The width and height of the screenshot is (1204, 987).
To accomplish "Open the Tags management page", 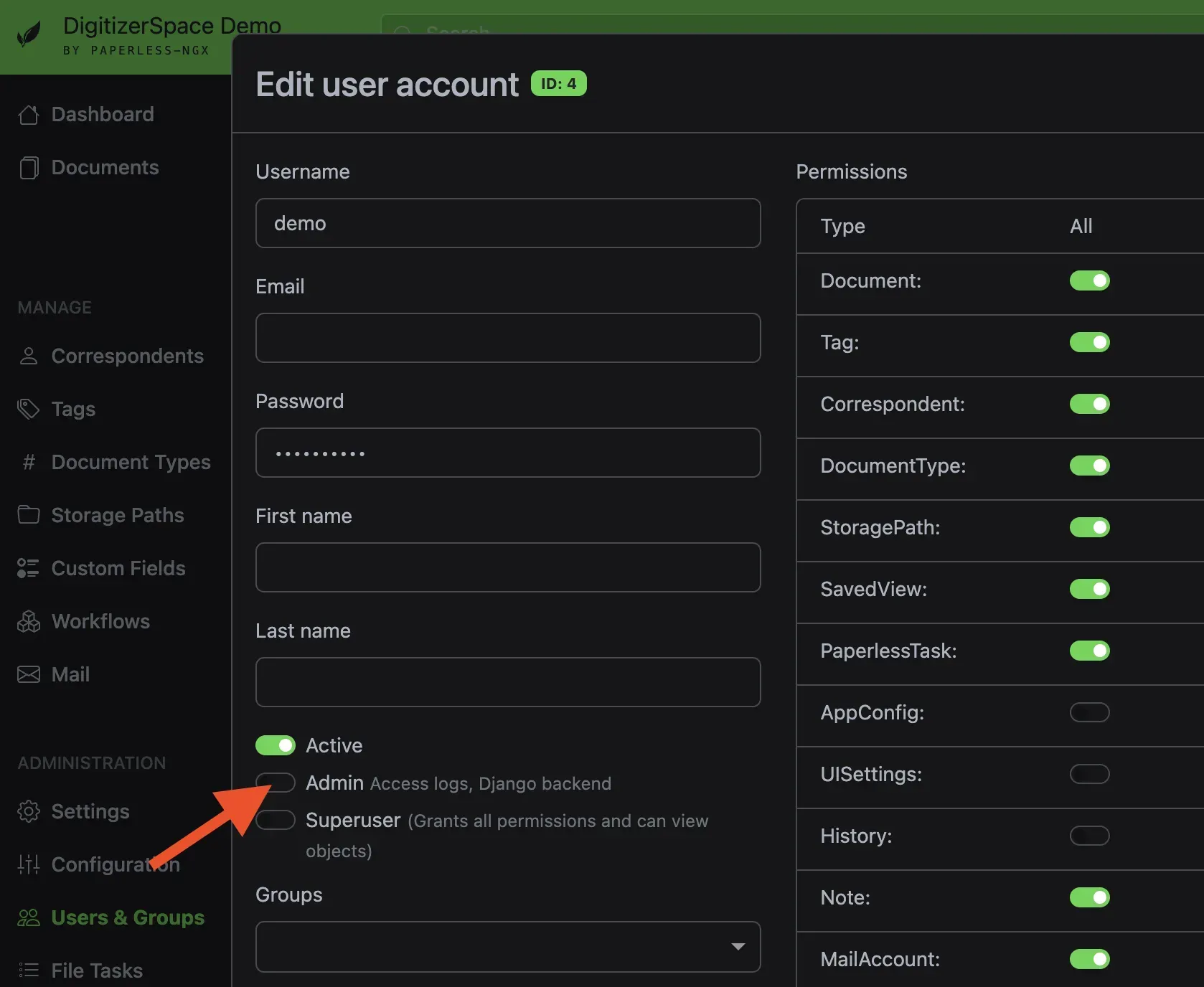I will pyautogui.click(x=73, y=409).
